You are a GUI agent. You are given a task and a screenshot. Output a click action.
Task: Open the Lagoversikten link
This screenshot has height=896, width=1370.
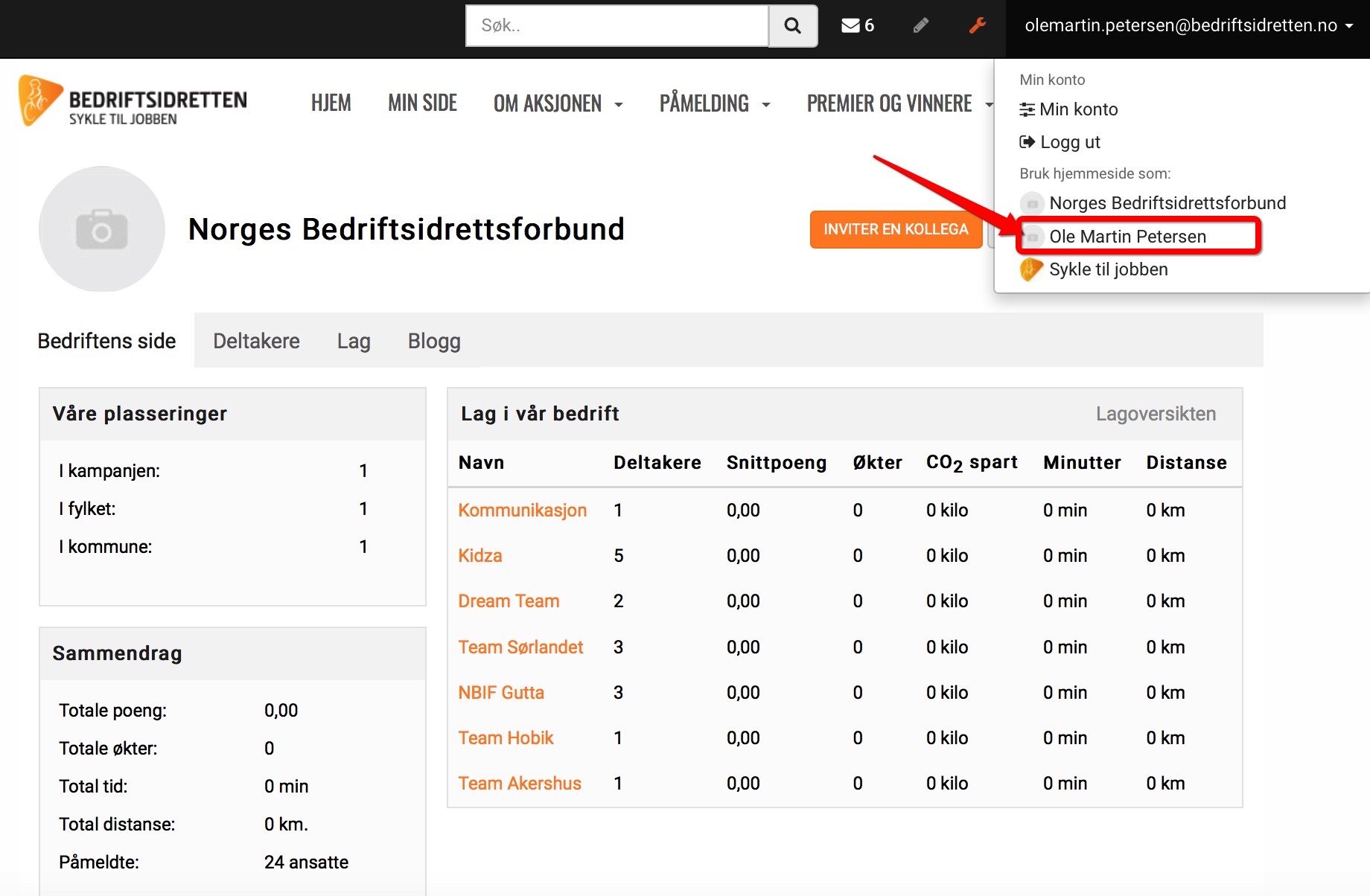(x=1156, y=414)
